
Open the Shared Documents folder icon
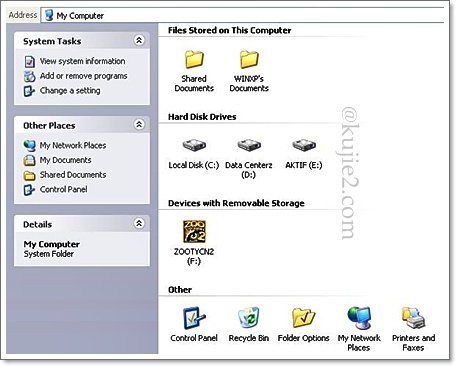pos(194,59)
